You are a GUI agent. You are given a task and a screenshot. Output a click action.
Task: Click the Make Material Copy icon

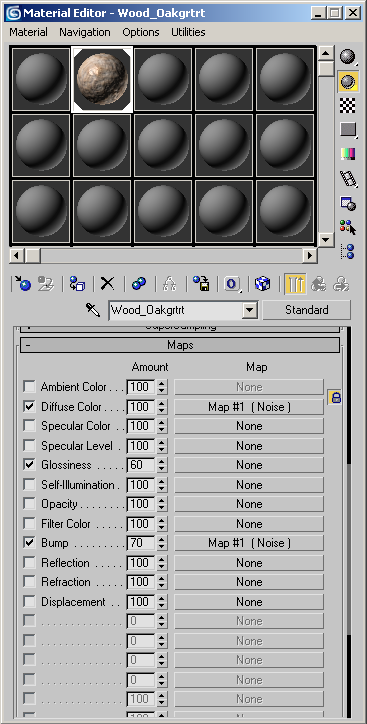tap(138, 284)
